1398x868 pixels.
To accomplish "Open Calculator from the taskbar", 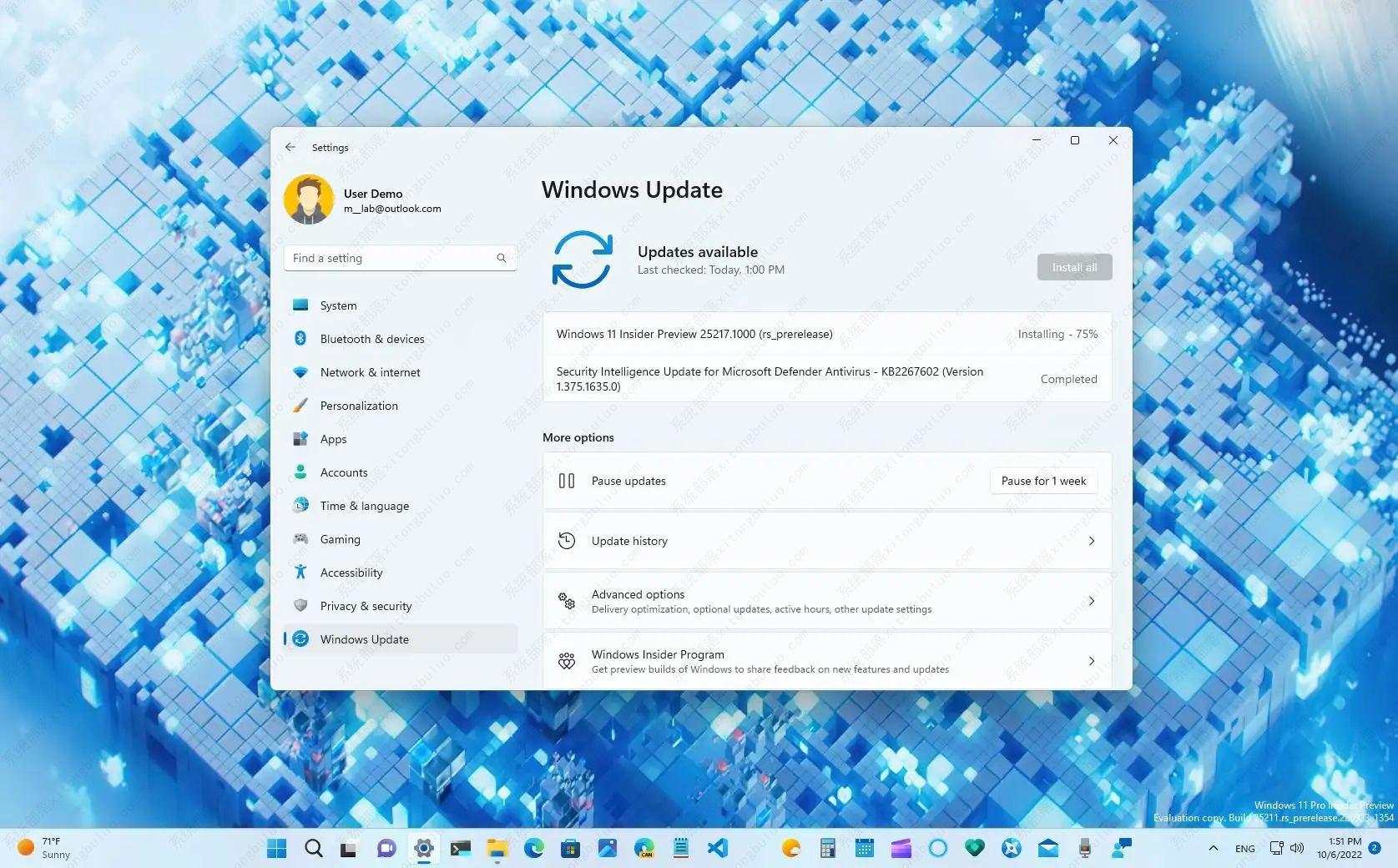I will [x=827, y=848].
